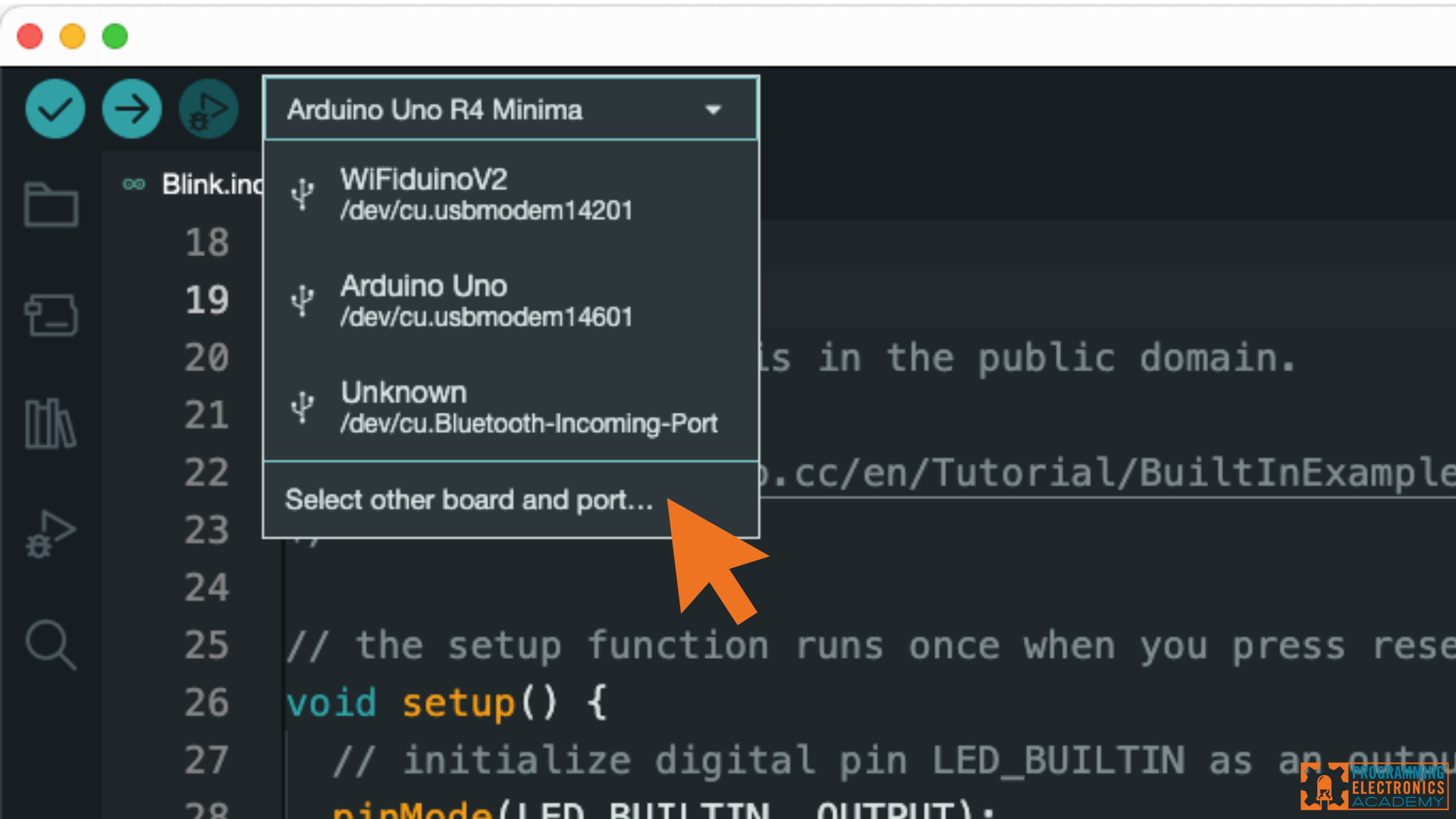Click line number 19 in the gutter
1456x819 pixels.
[206, 299]
